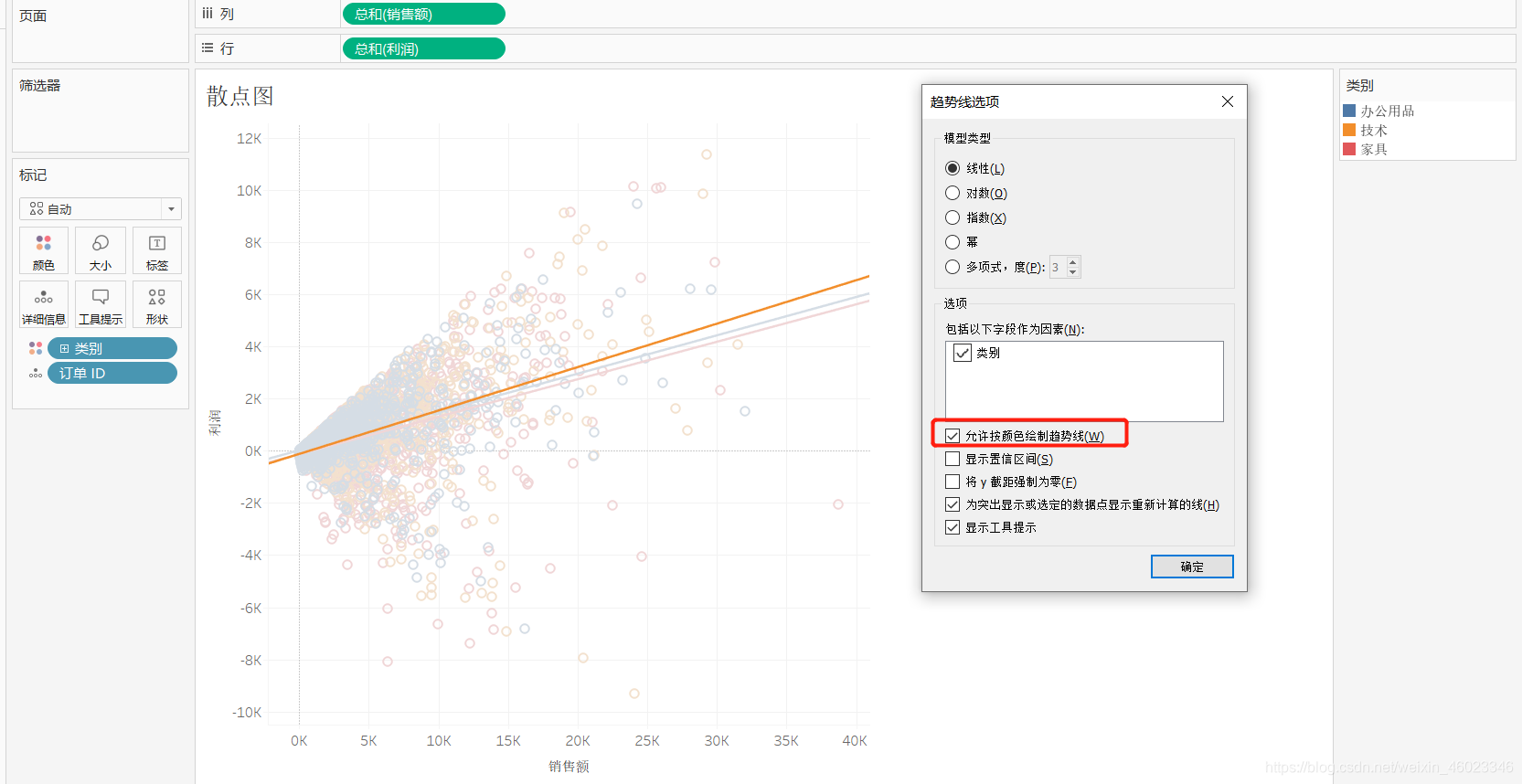
Task: Click the 散点图 chart title
Action: [239, 96]
